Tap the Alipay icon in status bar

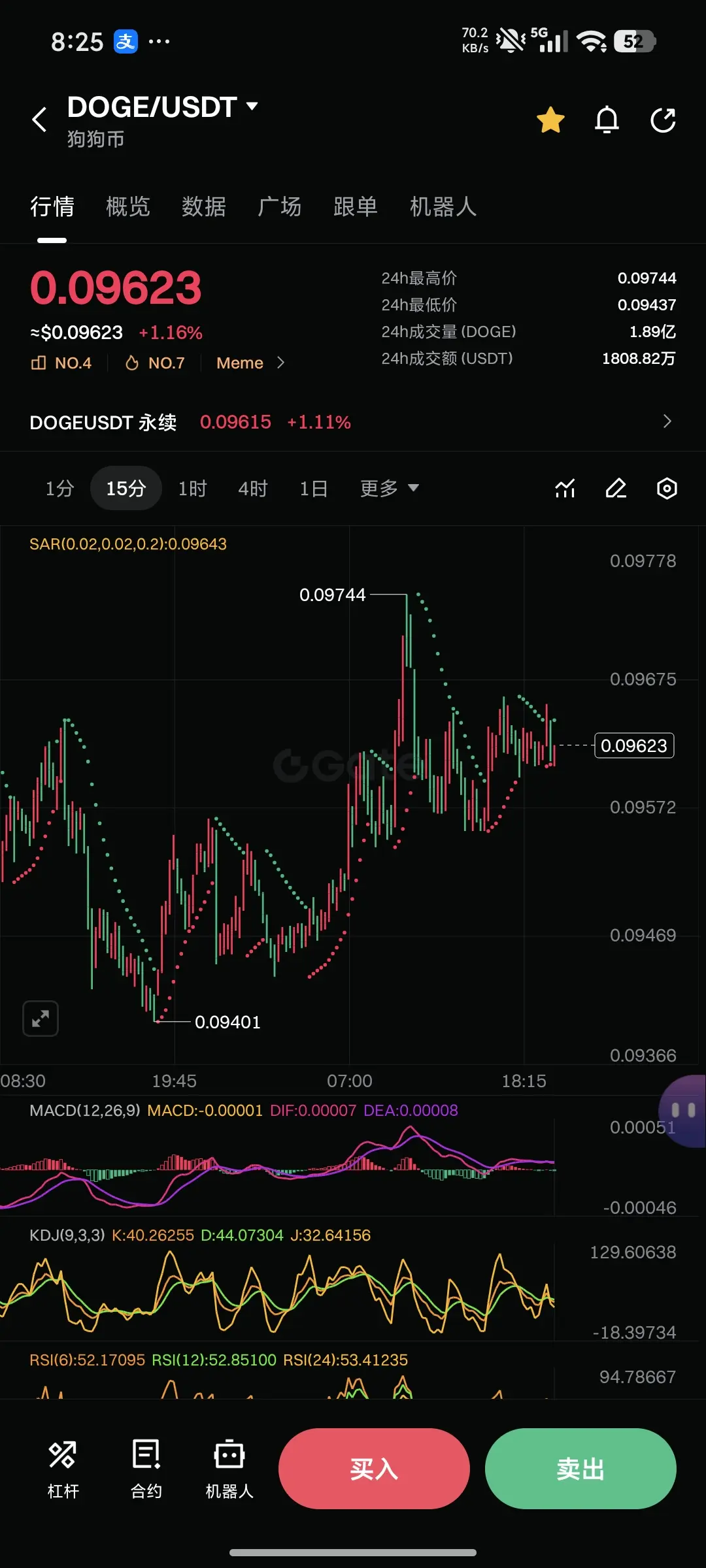[126, 42]
